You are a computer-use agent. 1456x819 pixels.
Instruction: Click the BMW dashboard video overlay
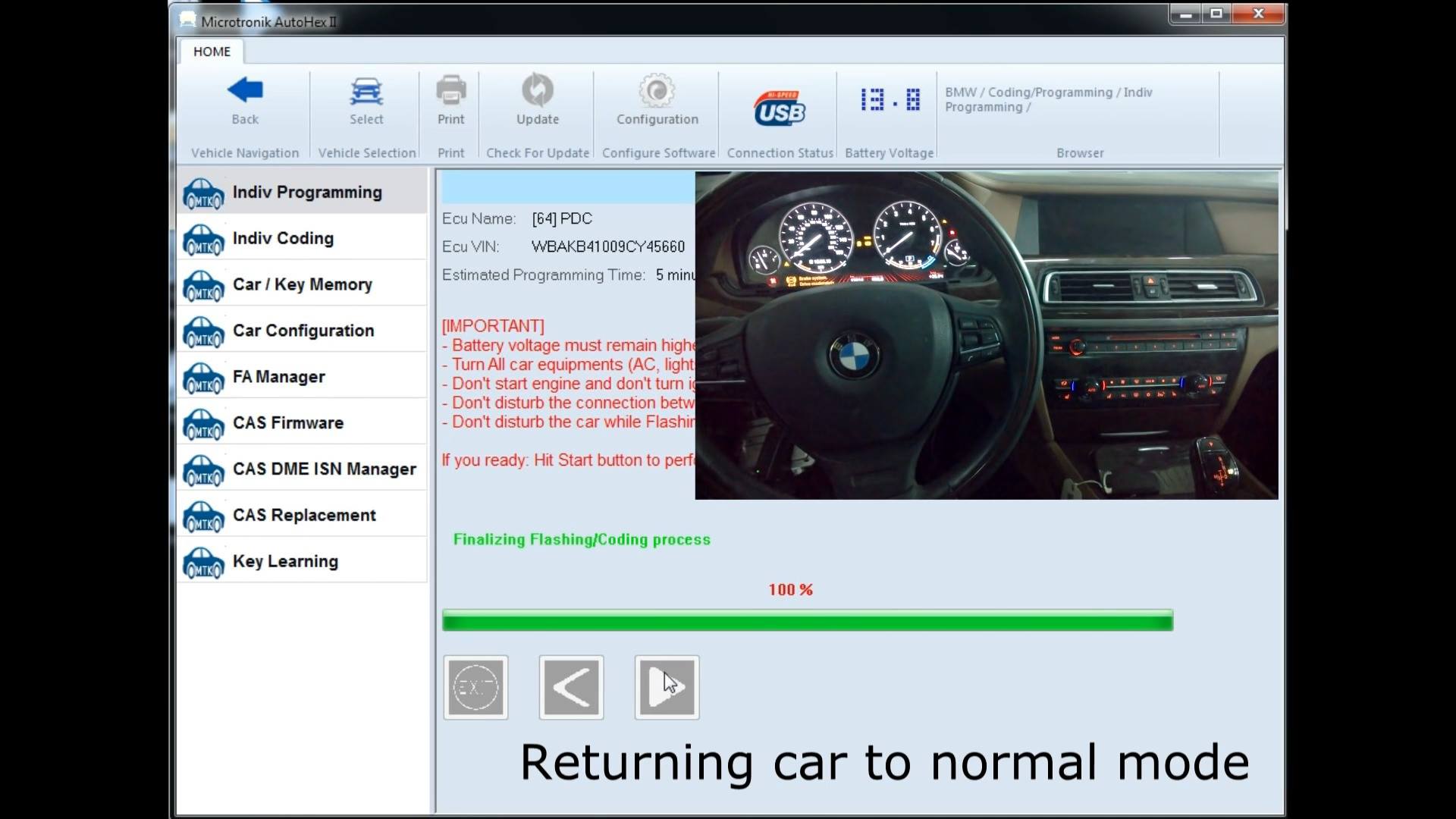tap(987, 335)
